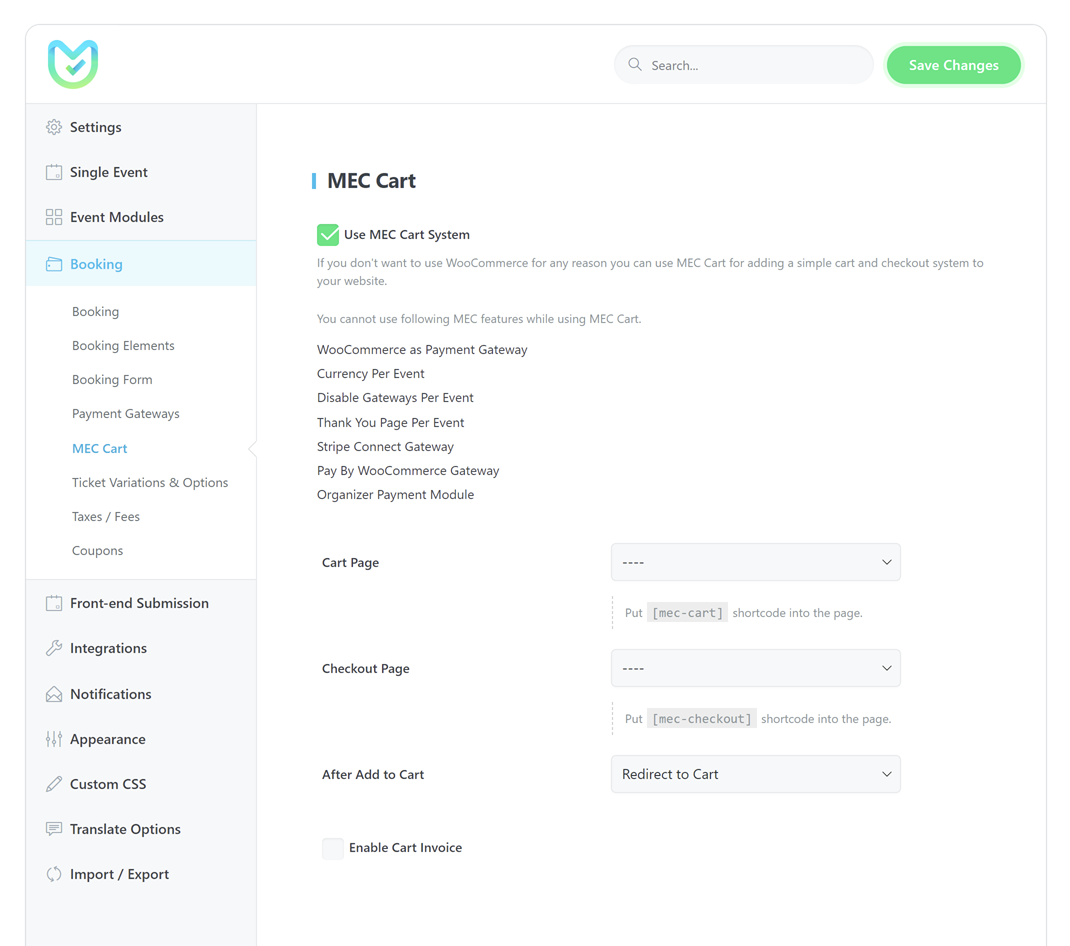Open the Payment Gateways submenu item
This screenshot has height=946, width=1070.
pos(126,414)
